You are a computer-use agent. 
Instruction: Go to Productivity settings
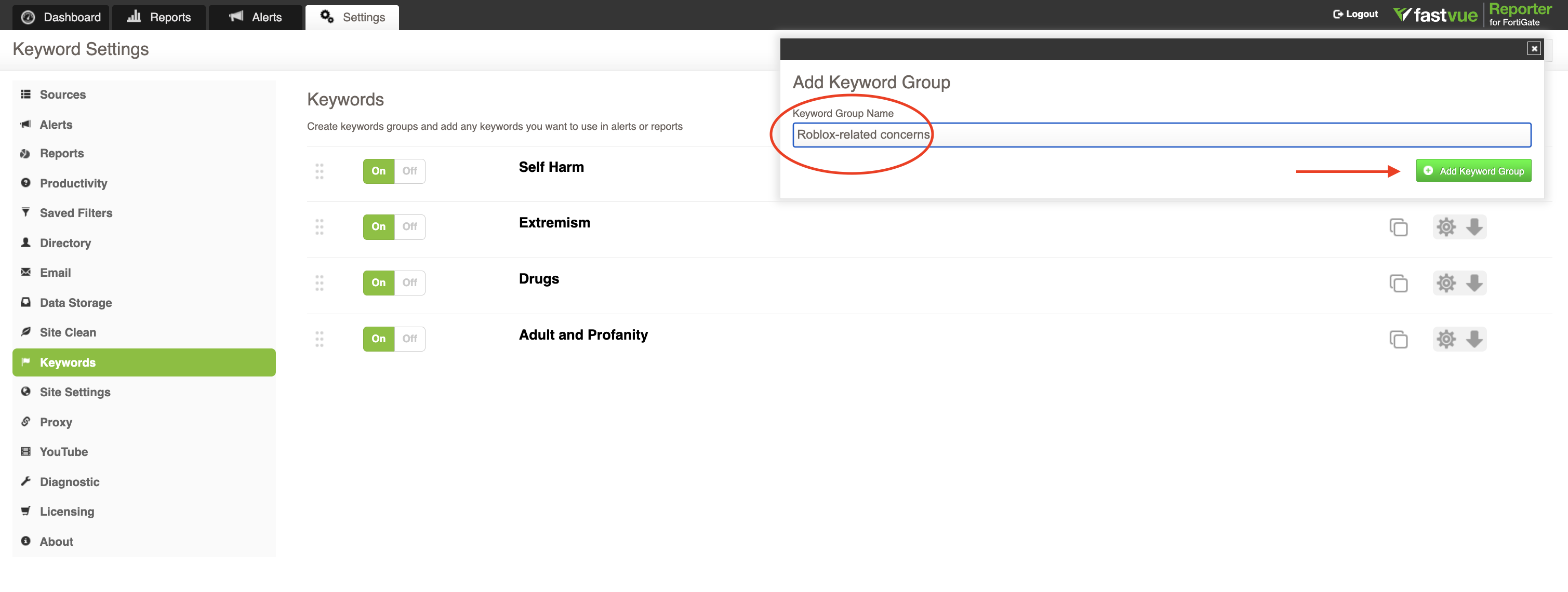click(143, 183)
